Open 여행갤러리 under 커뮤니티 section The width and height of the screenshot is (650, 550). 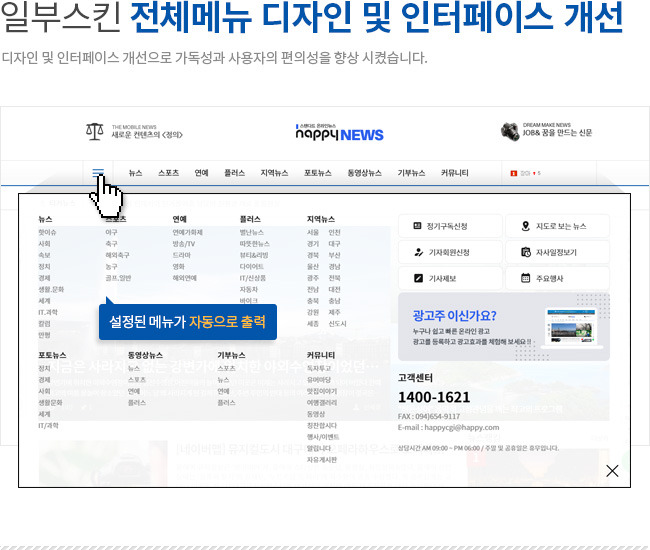(322, 402)
